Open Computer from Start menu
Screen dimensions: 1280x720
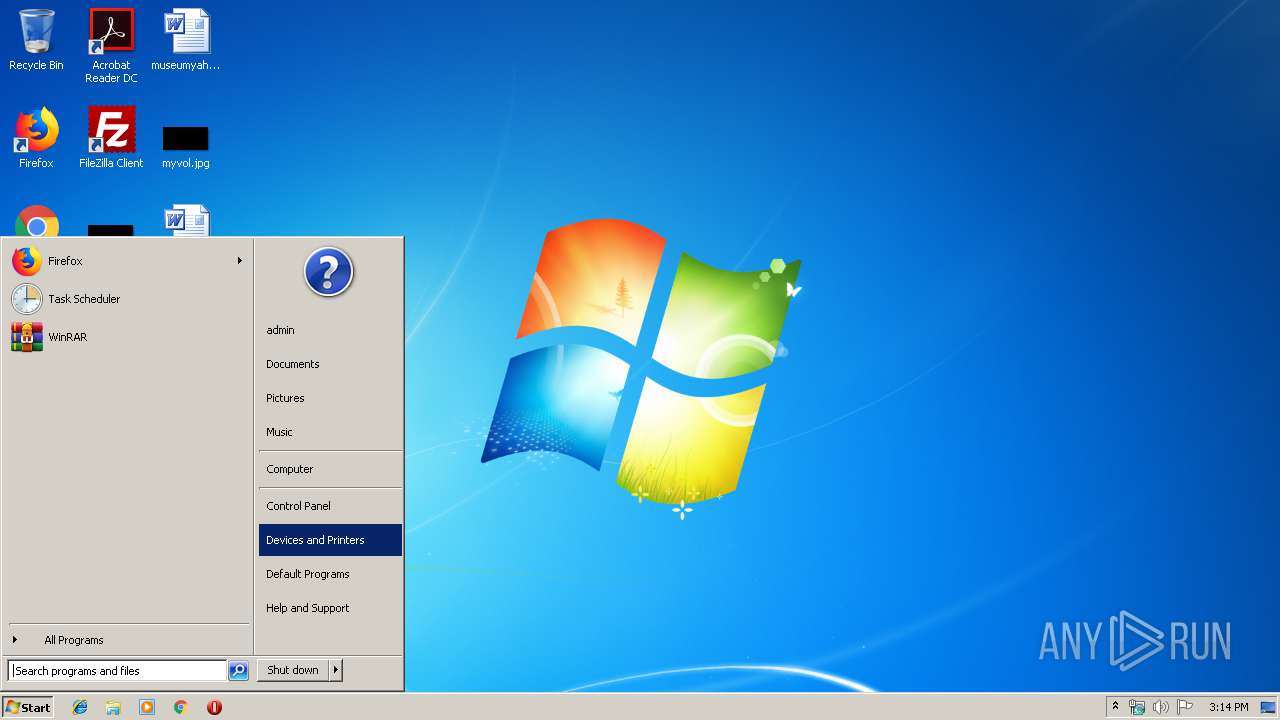(x=330, y=469)
